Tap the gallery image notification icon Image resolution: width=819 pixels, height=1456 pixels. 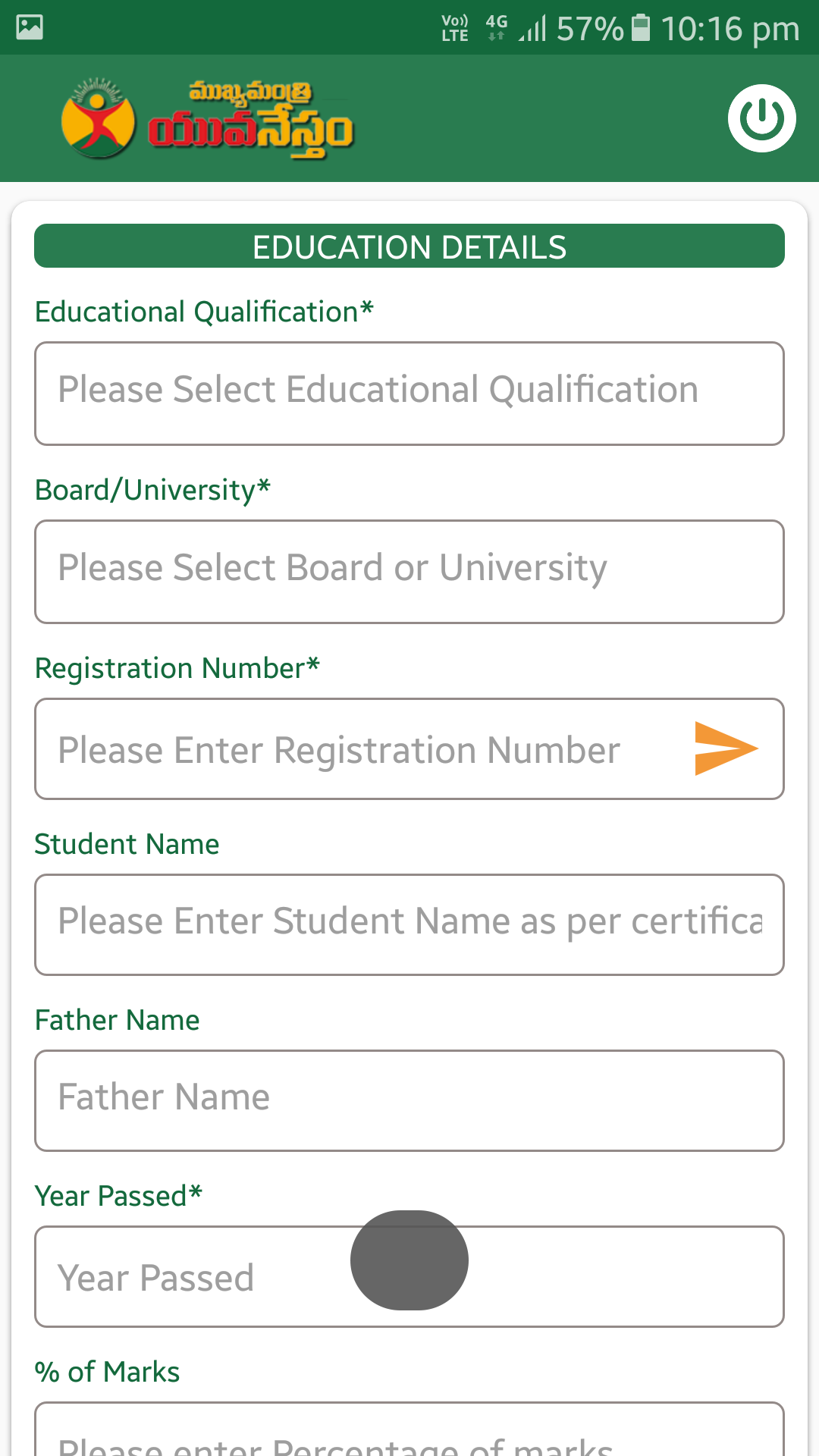coord(30,27)
